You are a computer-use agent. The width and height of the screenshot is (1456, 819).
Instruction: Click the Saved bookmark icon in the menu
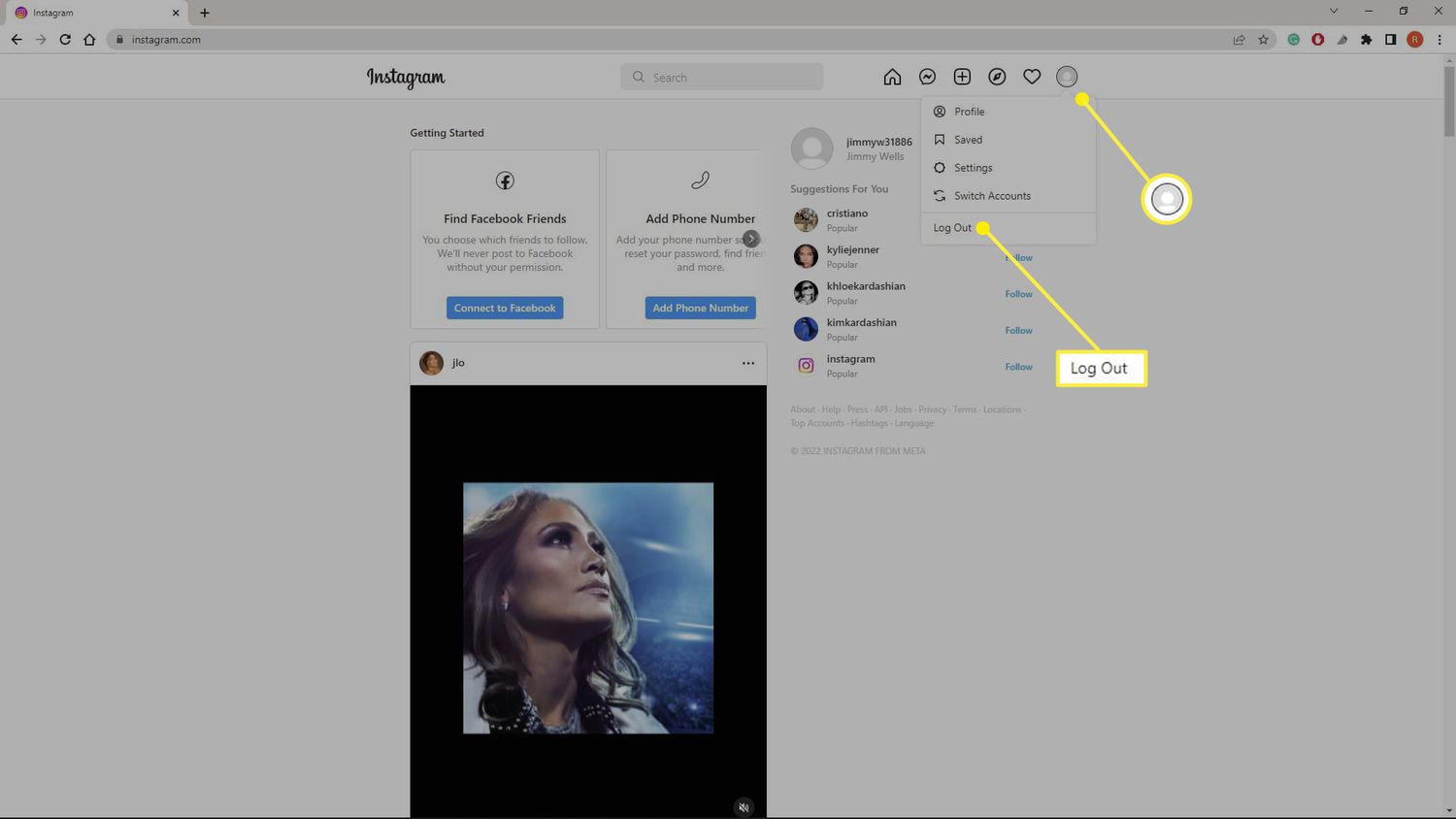coord(939,139)
